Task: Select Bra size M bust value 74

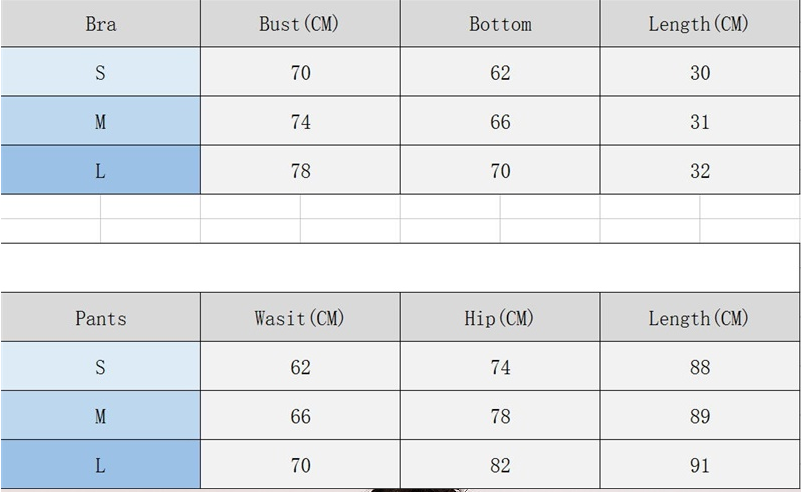Action: pyautogui.click(x=300, y=121)
